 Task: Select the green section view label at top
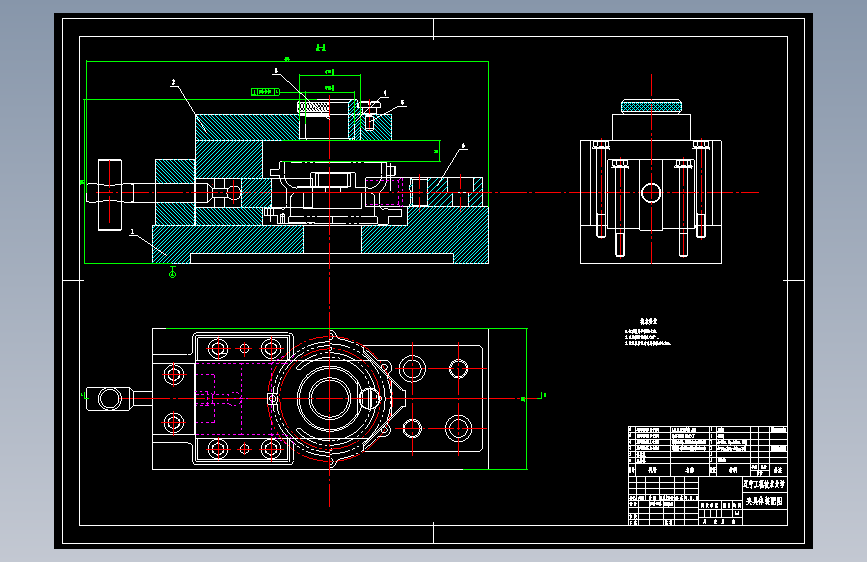tap(321, 48)
